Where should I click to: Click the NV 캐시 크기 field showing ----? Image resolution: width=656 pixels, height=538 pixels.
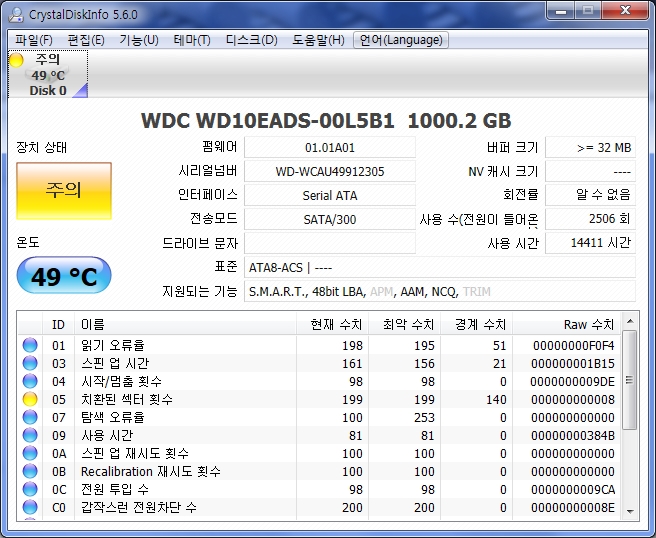(x=590, y=171)
